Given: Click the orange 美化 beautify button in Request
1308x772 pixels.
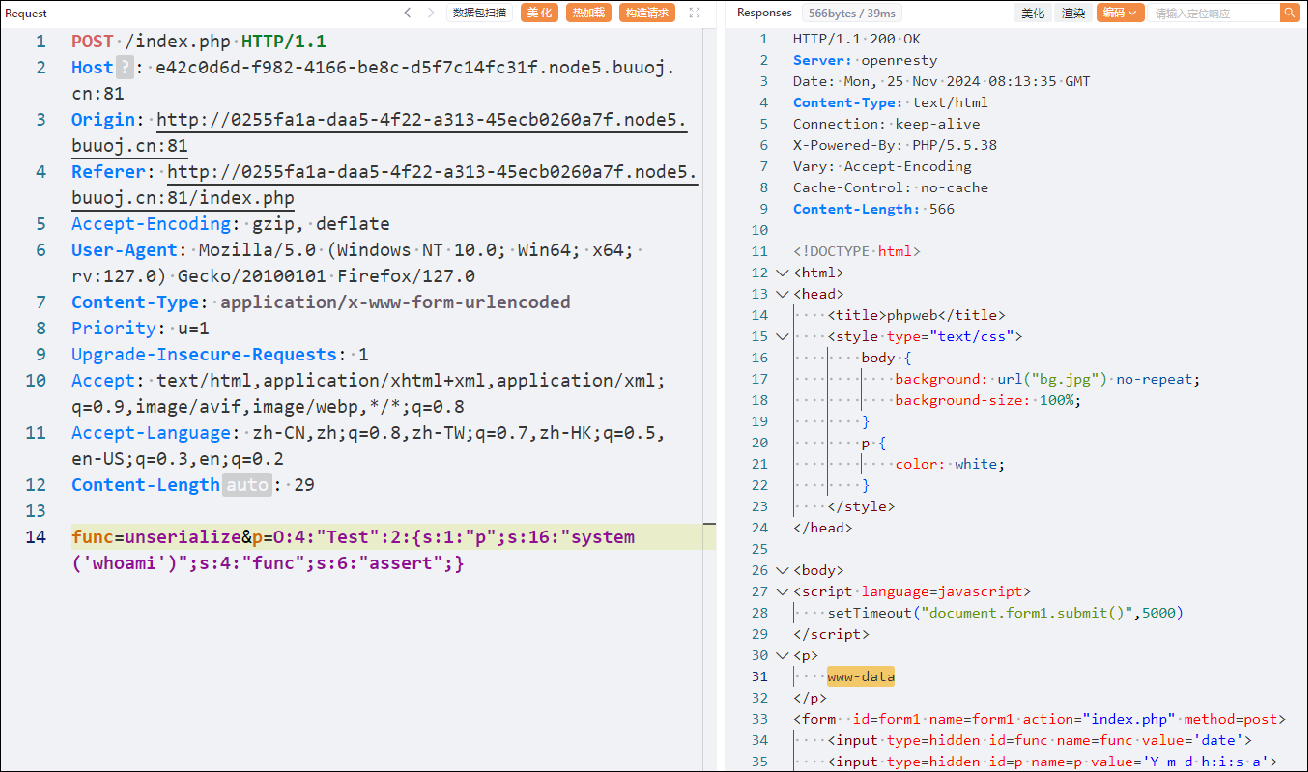Looking at the screenshot, I should coord(539,13).
